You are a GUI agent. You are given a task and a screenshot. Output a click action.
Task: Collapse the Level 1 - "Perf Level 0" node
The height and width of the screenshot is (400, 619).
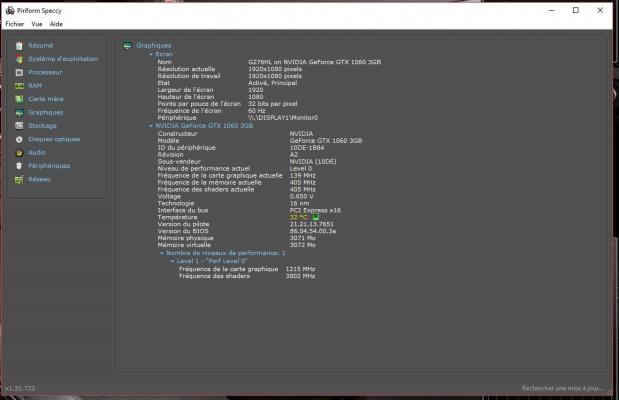coord(172,261)
